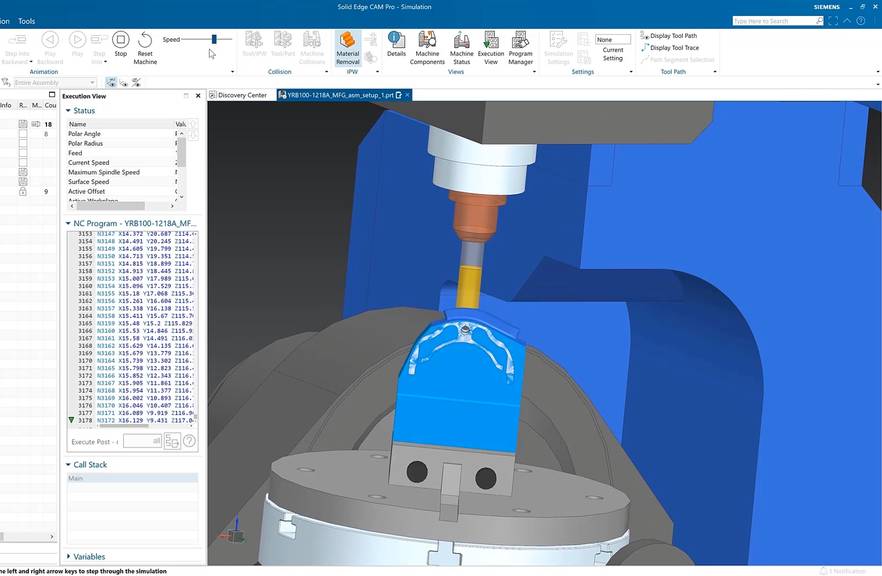Expand the Variables section at panel bottom

(x=68, y=556)
